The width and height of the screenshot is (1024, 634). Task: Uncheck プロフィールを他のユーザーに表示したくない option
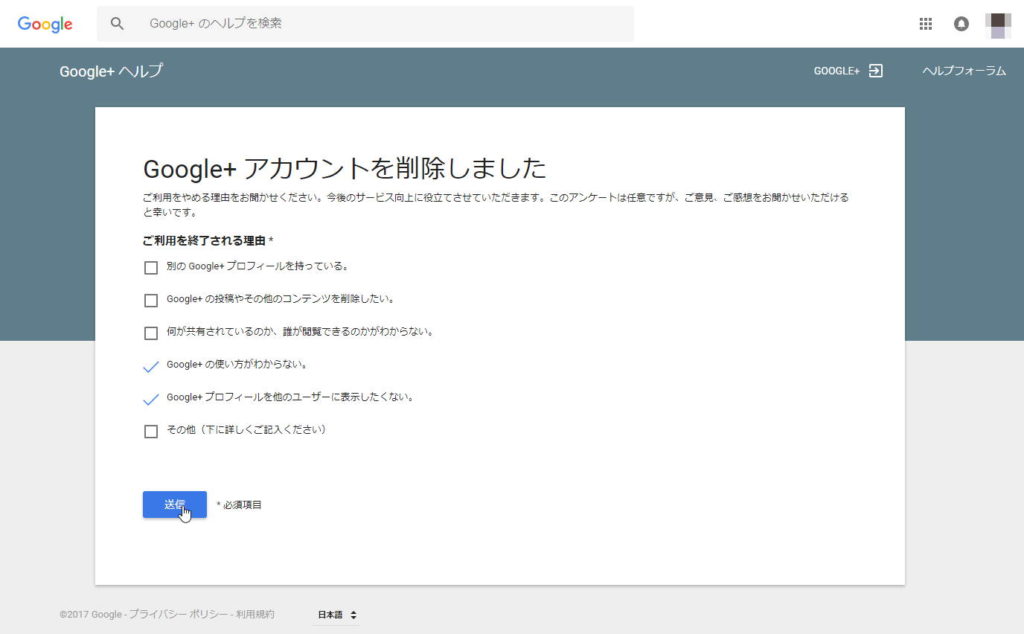[x=151, y=399]
